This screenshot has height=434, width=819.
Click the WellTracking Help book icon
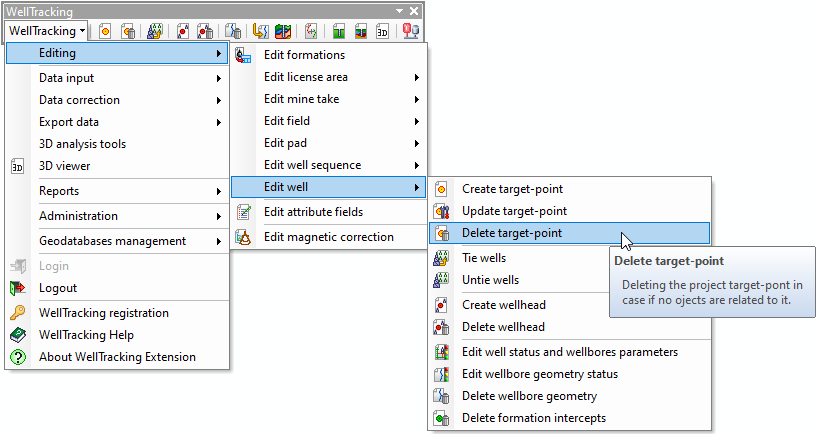[x=18, y=335]
